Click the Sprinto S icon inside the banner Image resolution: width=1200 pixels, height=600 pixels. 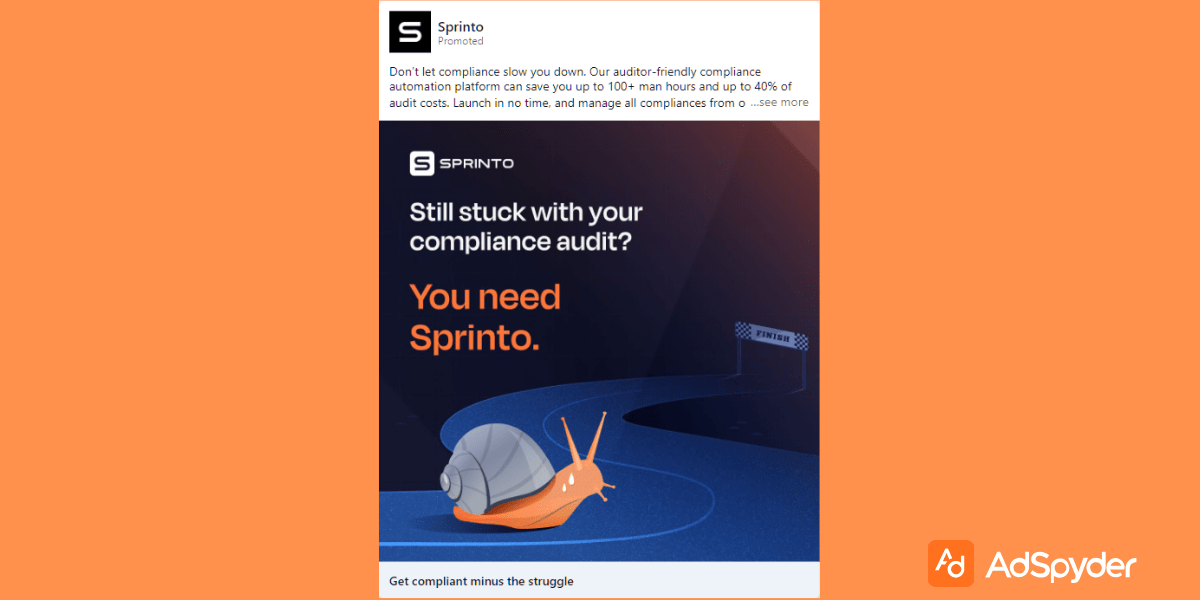click(x=422, y=163)
